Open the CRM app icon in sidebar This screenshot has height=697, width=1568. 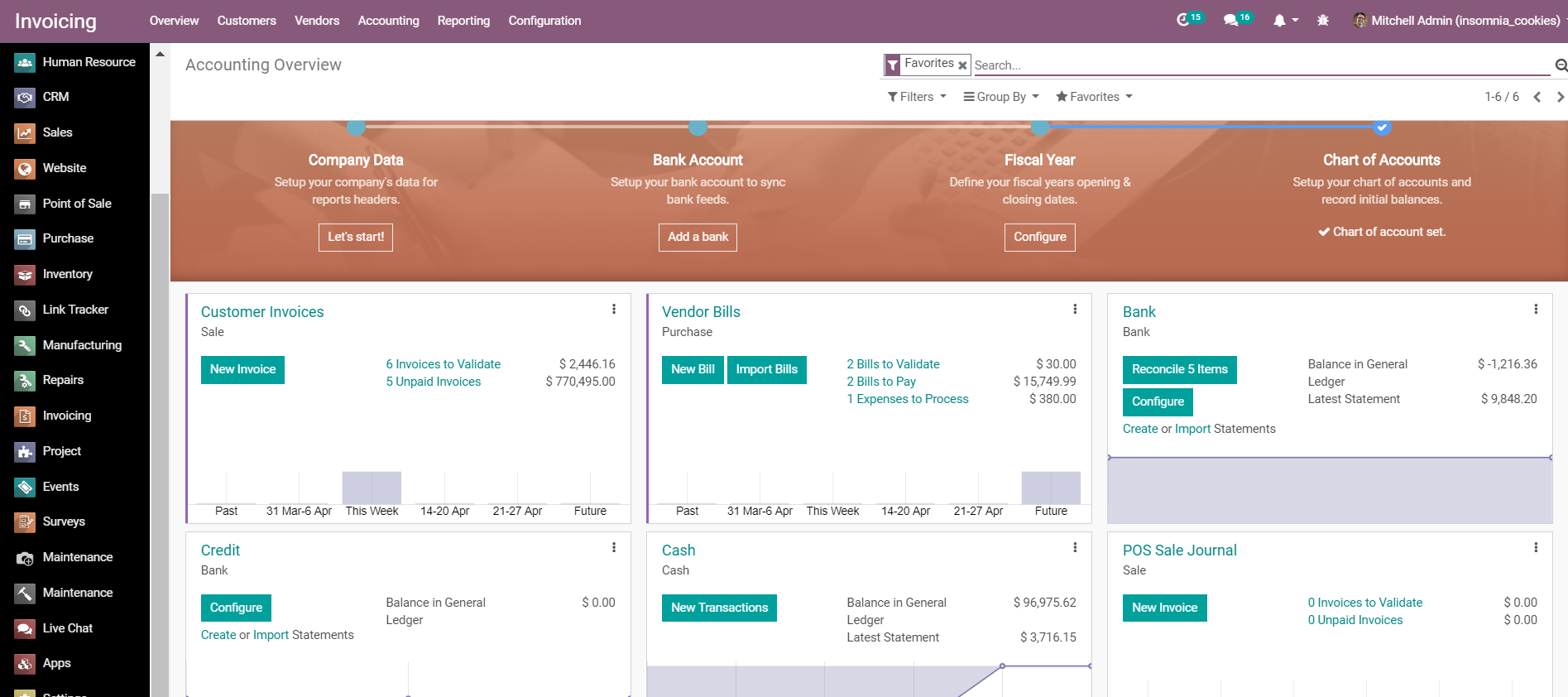(25, 98)
